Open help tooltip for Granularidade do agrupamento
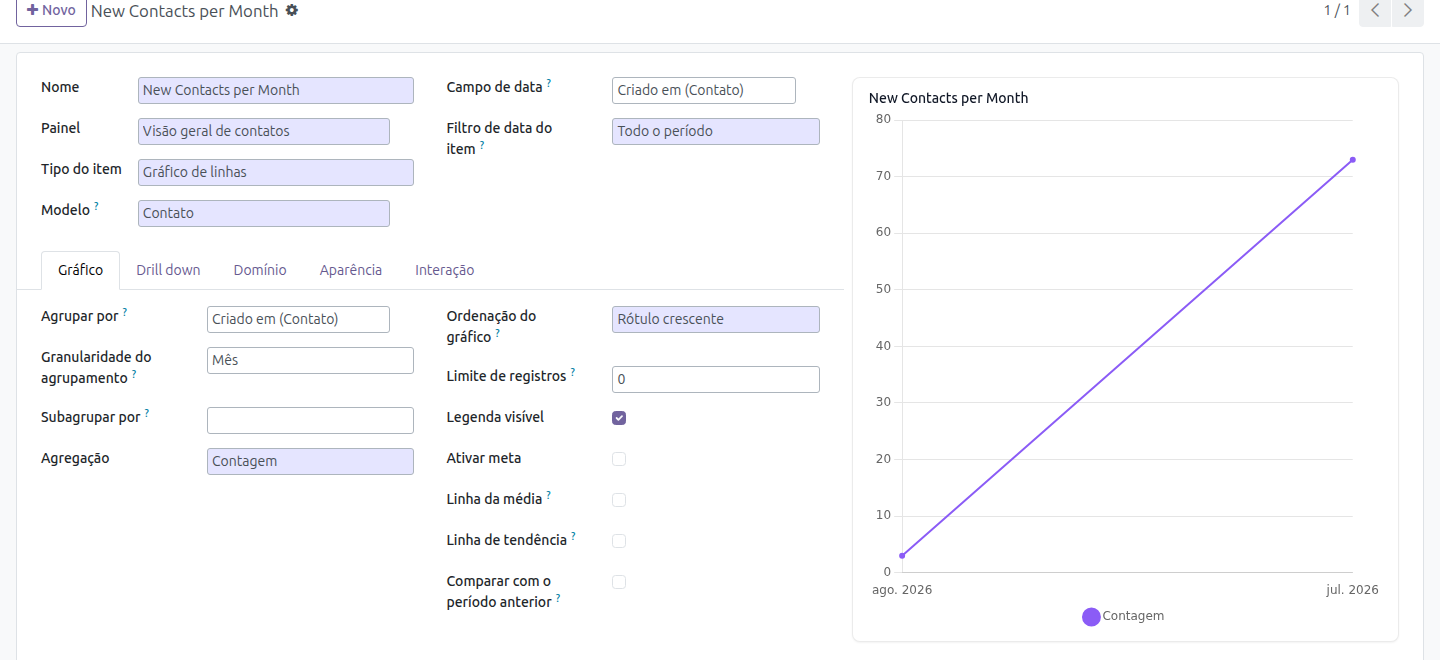 click(134, 374)
